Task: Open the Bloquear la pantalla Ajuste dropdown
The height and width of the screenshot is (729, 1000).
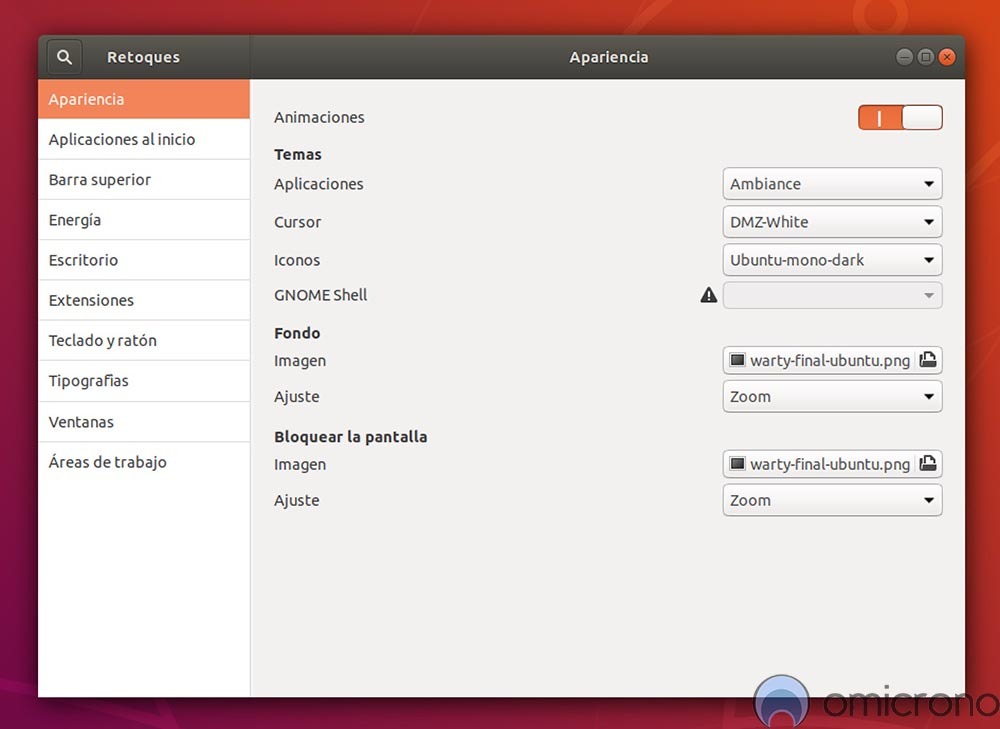Action: tap(832, 500)
